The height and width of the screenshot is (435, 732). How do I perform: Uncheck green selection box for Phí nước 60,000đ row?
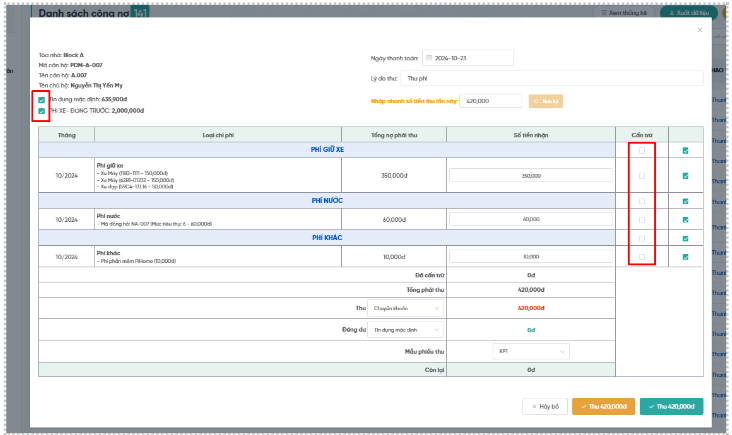click(x=685, y=219)
